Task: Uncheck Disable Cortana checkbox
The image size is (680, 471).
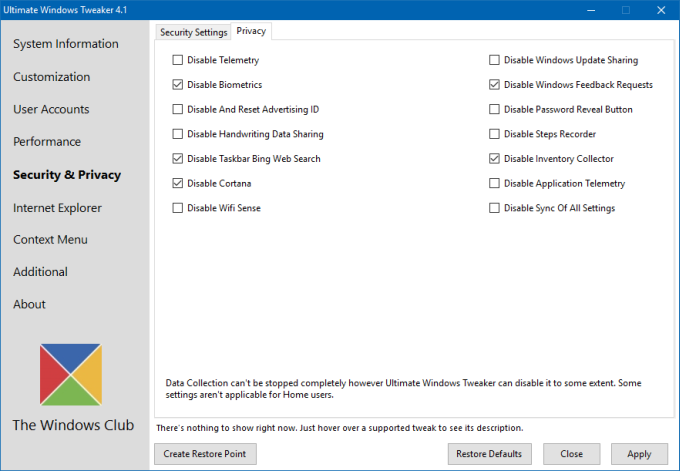Action: [178, 183]
